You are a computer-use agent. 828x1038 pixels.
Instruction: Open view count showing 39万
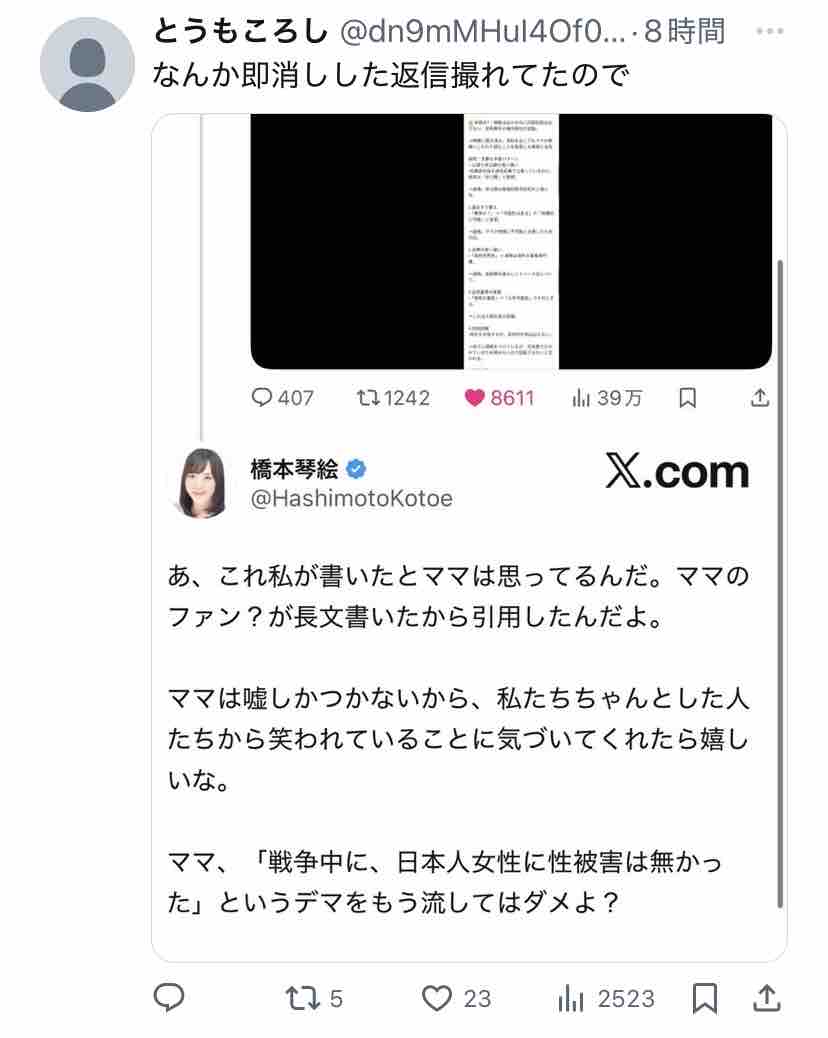pyautogui.click(x=607, y=397)
